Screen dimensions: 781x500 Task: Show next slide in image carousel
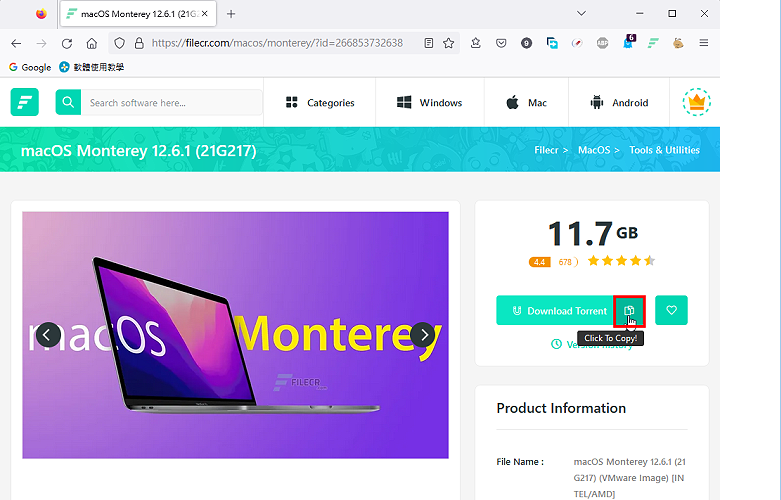point(424,335)
